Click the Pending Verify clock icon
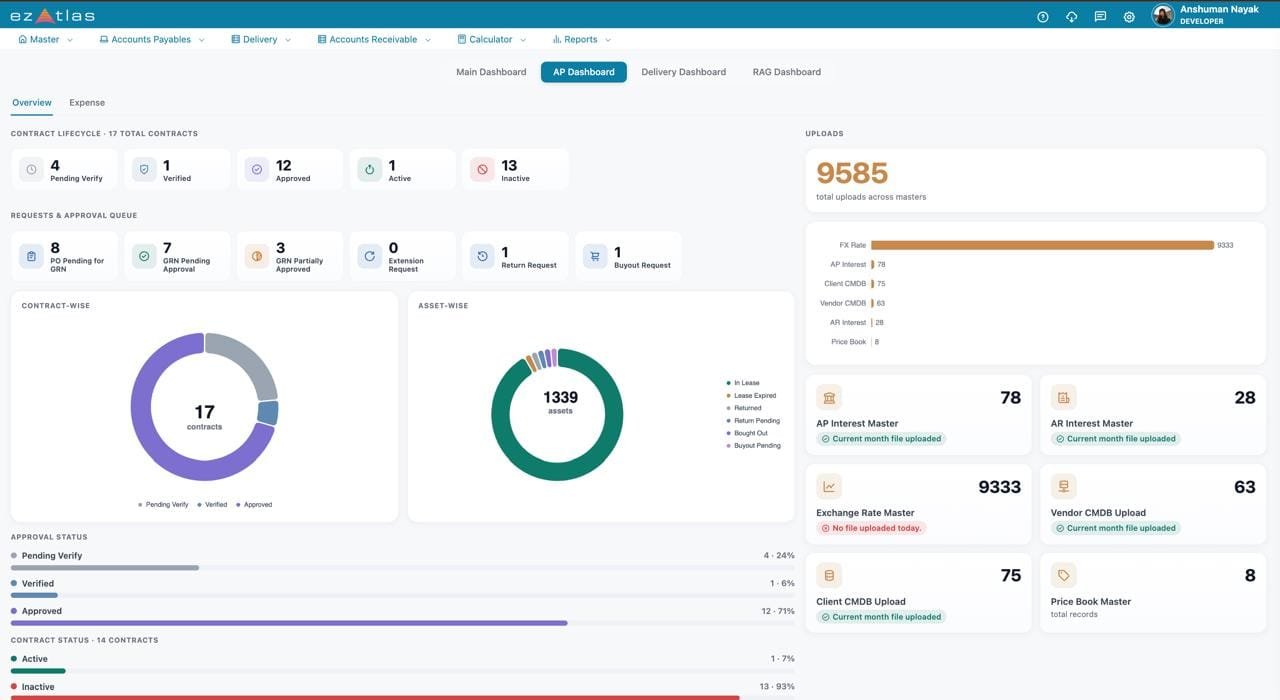The image size is (1280, 700). 31,170
